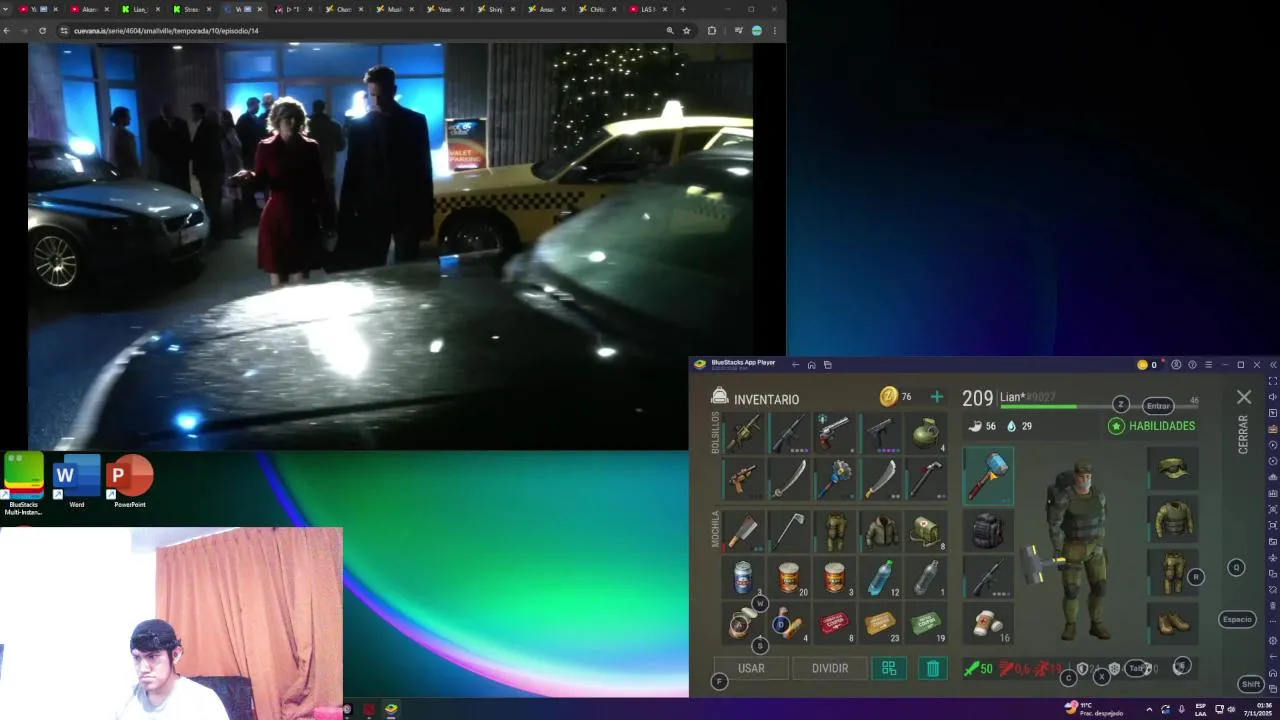The image size is (1280, 720).
Task: Click the sort inventory grid button
Action: (889, 668)
